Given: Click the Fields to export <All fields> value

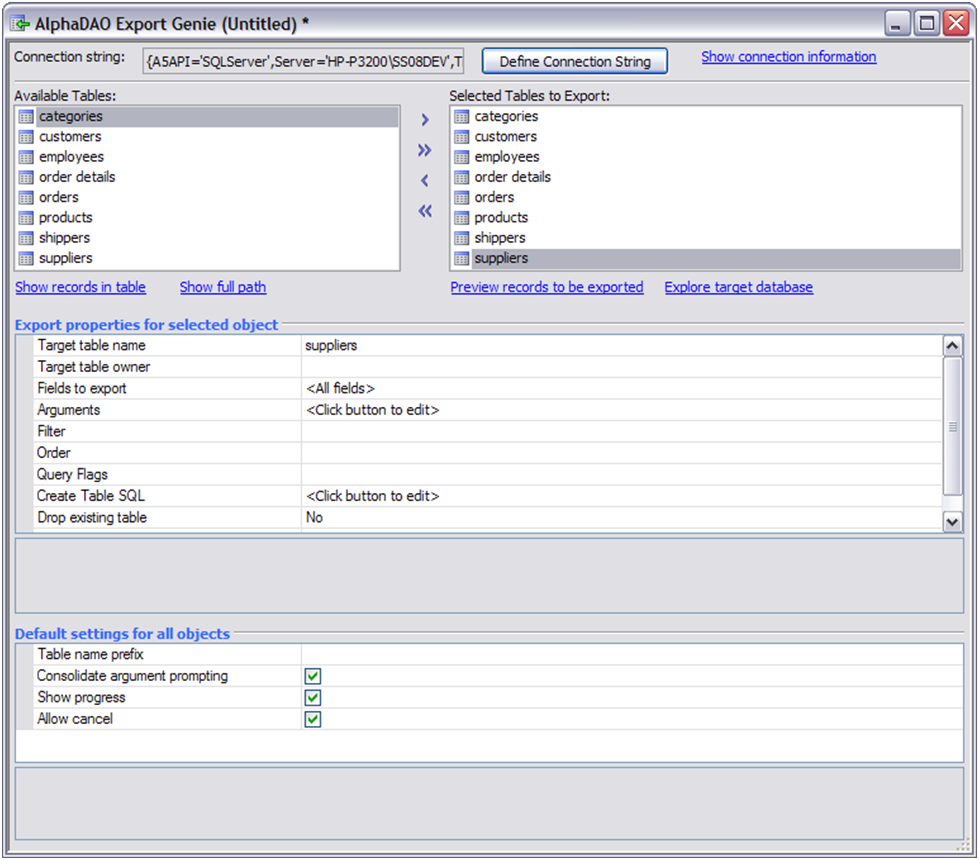Looking at the screenshot, I should [622, 388].
